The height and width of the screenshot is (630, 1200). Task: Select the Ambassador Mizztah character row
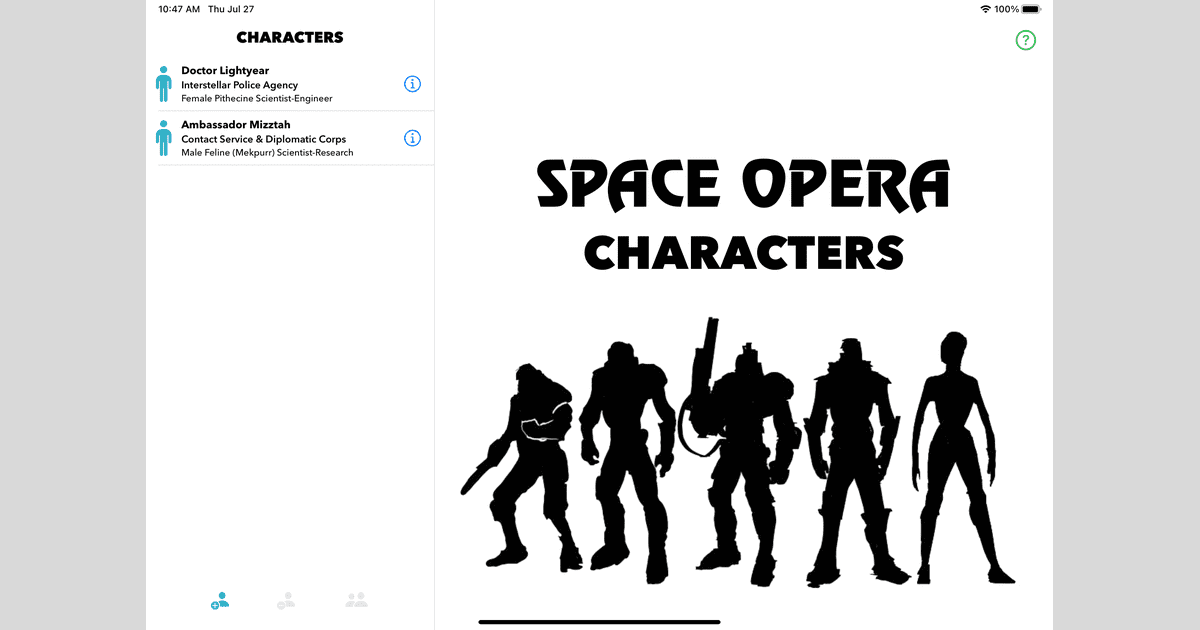(280, 138)
